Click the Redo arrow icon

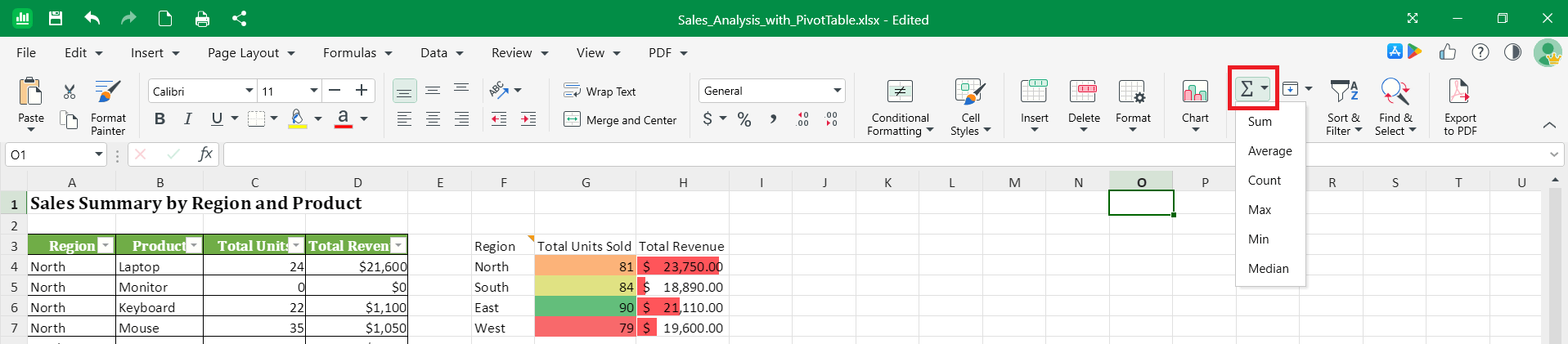(x=128, y=18)
